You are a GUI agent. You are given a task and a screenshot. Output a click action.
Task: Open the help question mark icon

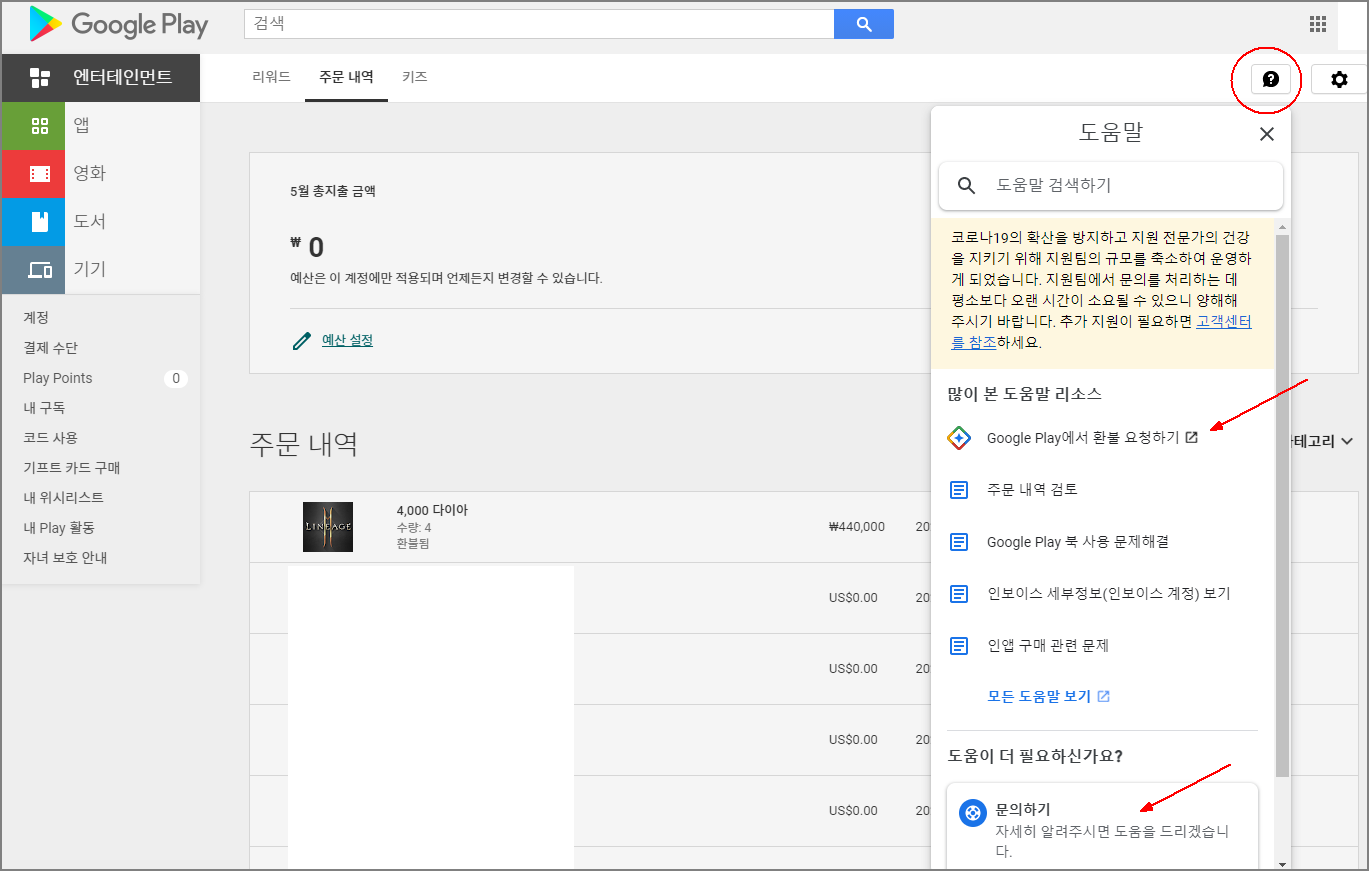[1271, 79]
